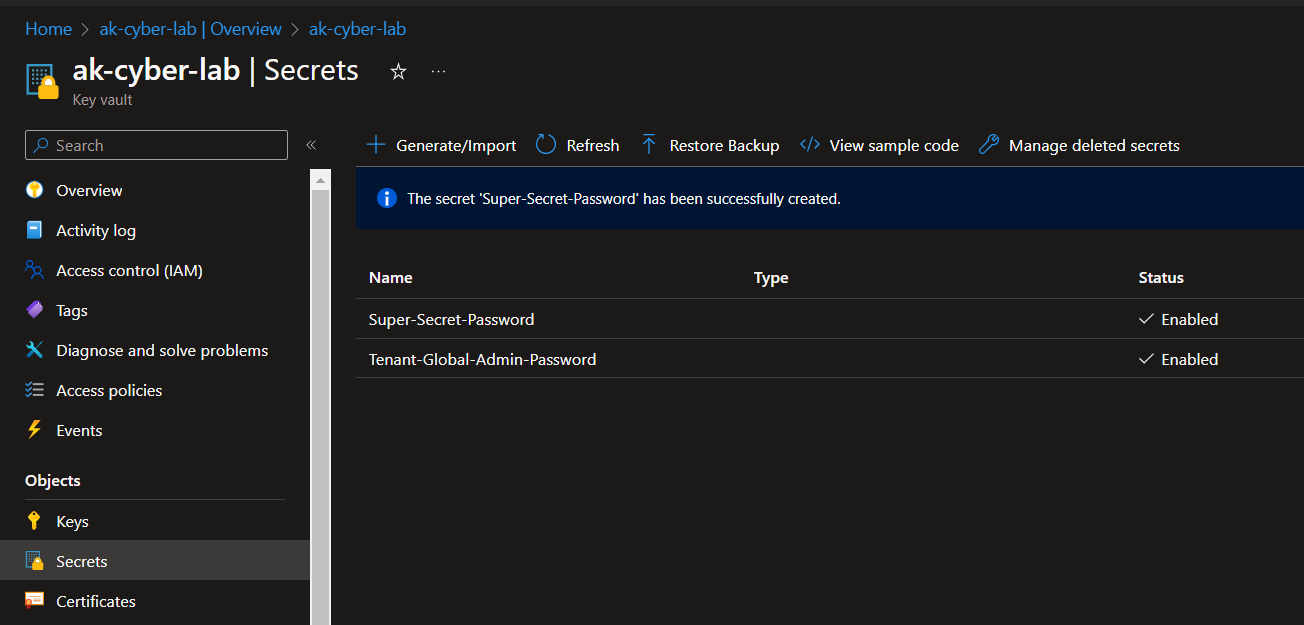Select Secrets under Objects
The image size is (1304, 625).
(155, 561)
